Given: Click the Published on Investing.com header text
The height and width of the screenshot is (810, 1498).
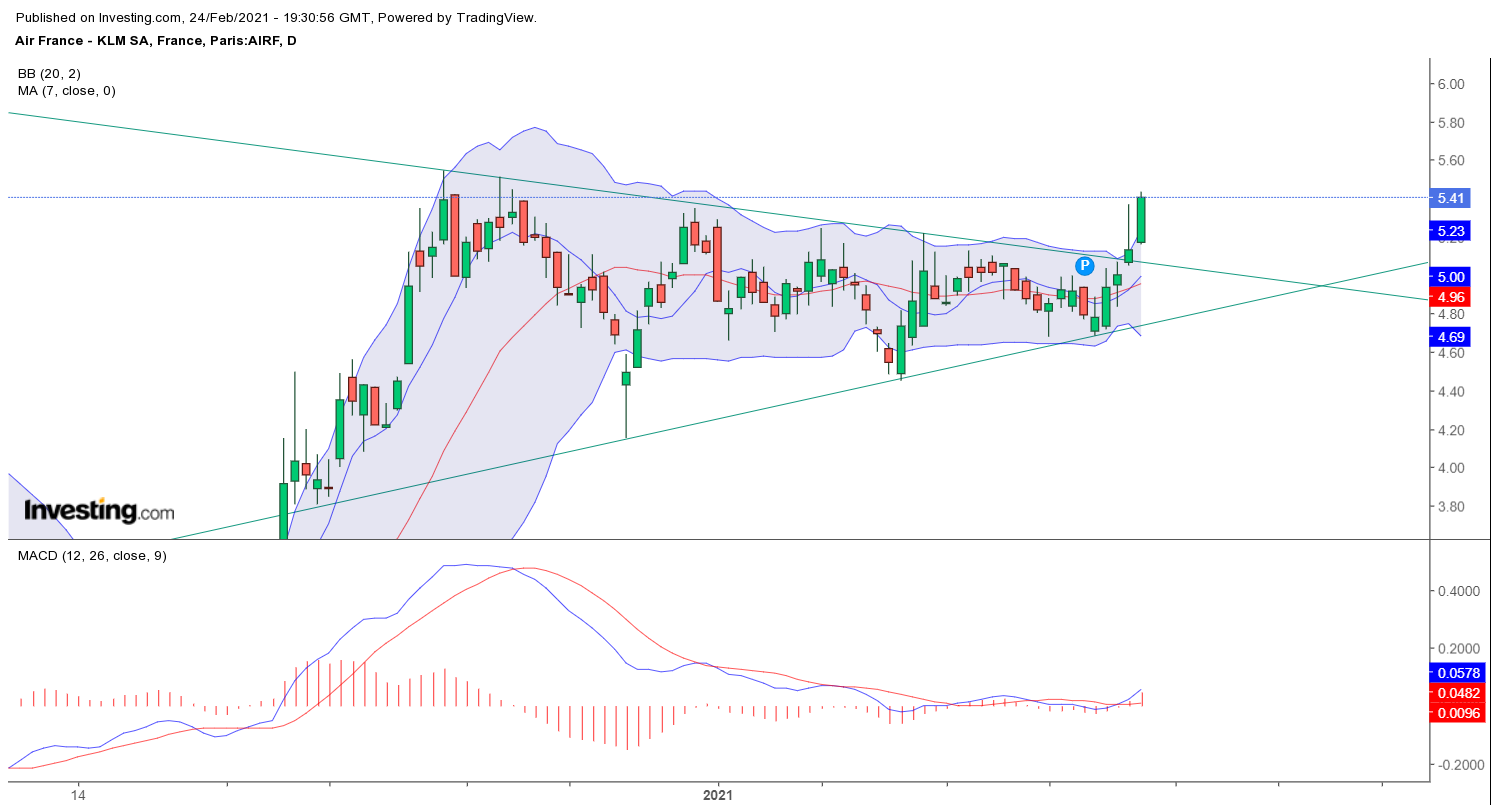Looking at the screenshot, I should point(277,18).
